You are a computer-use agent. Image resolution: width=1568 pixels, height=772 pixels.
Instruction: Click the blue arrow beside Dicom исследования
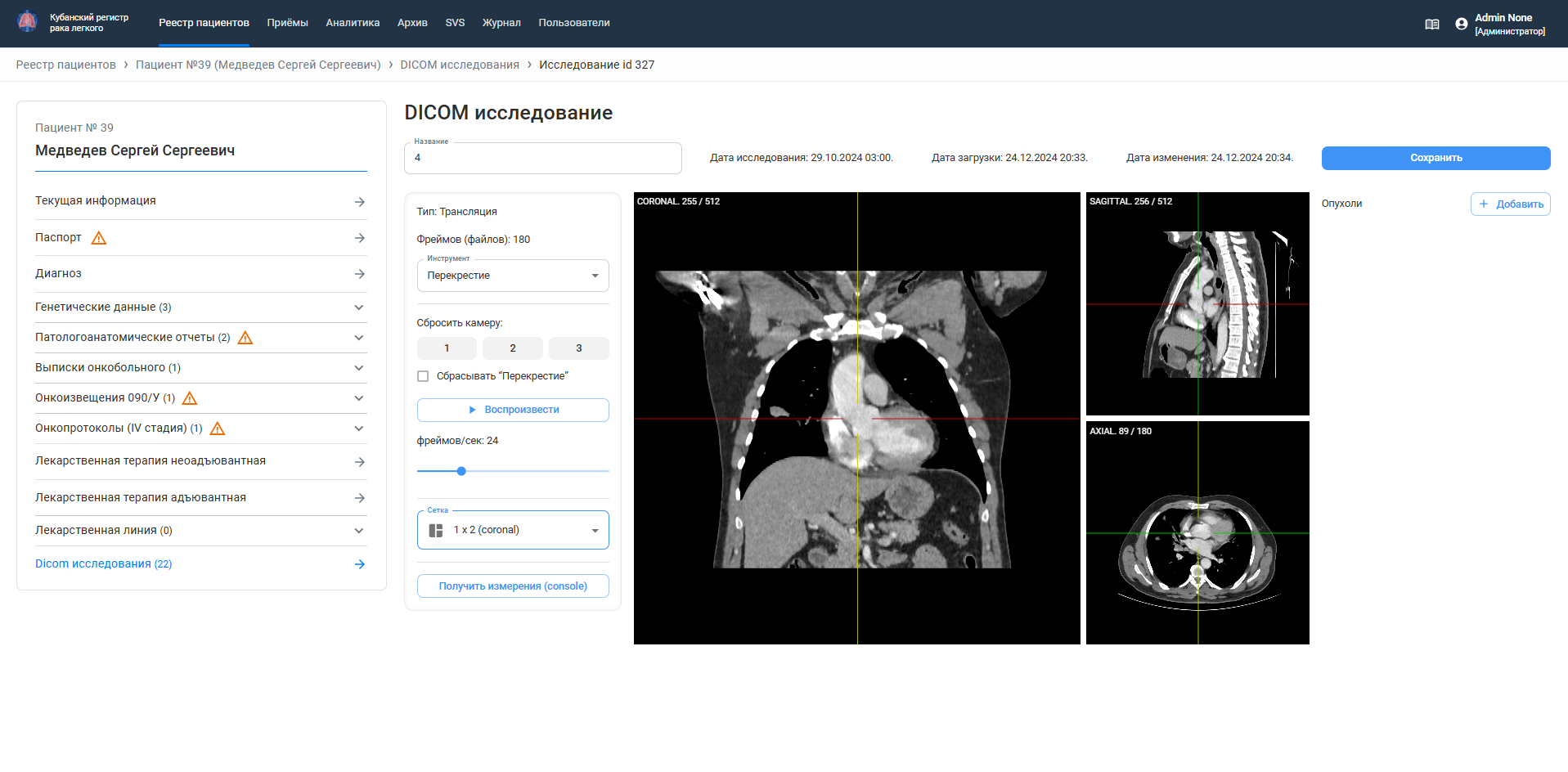pyautogui.click(x=359, y=564)
